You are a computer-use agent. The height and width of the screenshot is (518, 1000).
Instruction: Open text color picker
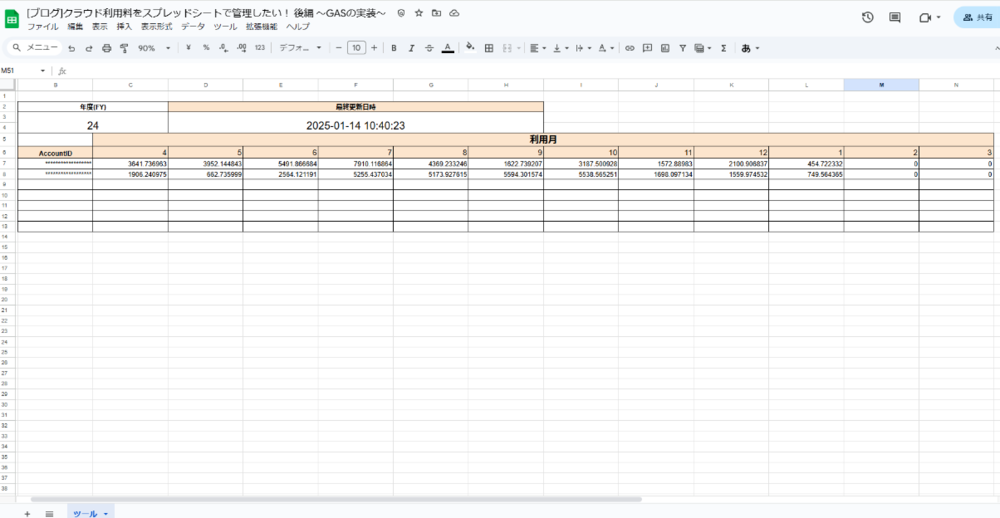pos(448,48)
